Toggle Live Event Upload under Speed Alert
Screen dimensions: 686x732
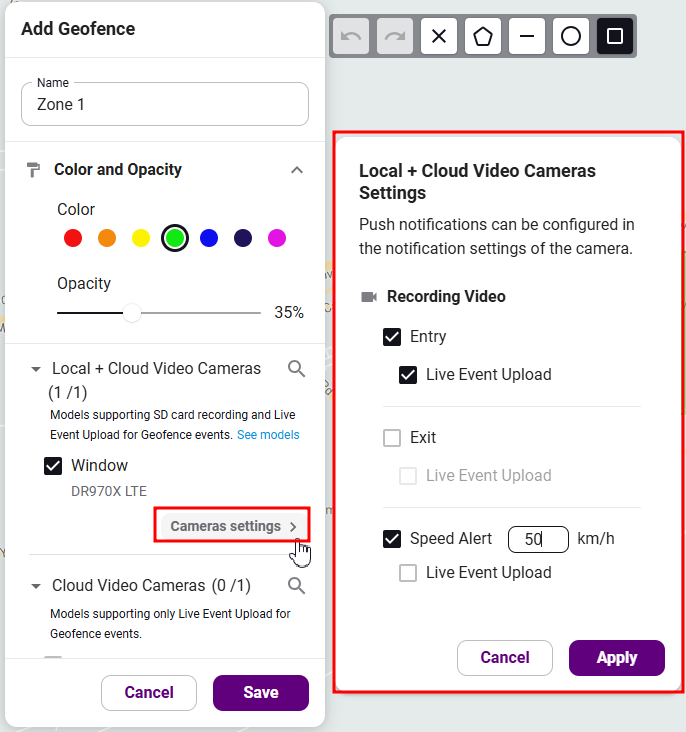(x=408, y=573)
